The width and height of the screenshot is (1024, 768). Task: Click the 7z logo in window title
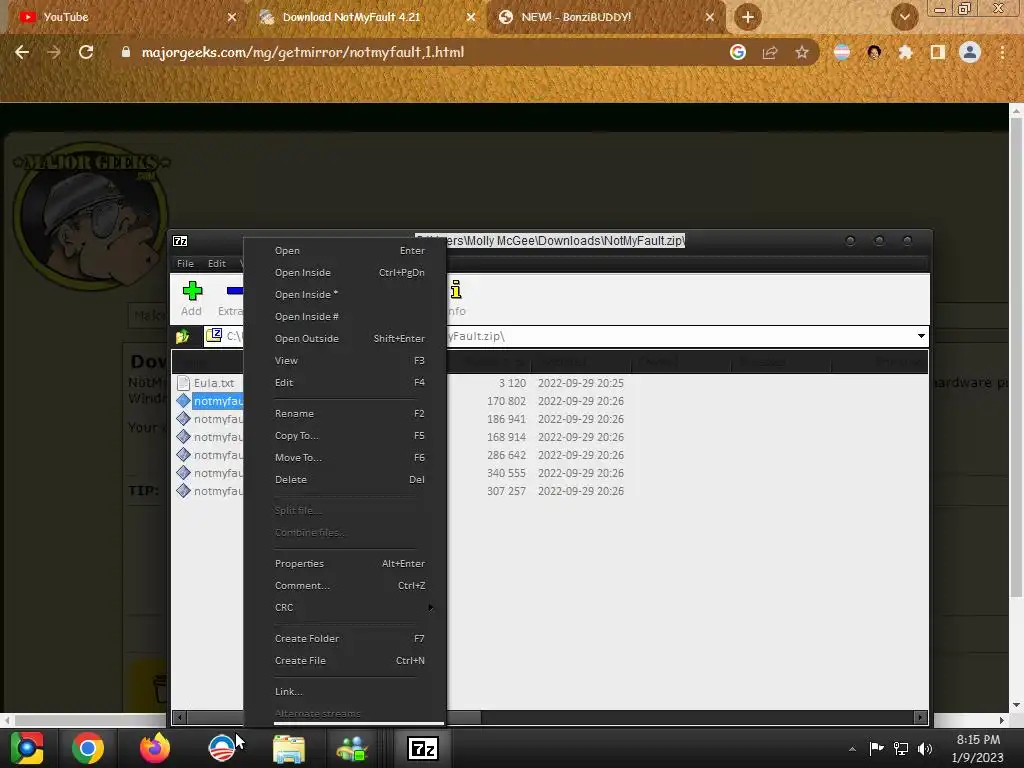coord(180,241)
